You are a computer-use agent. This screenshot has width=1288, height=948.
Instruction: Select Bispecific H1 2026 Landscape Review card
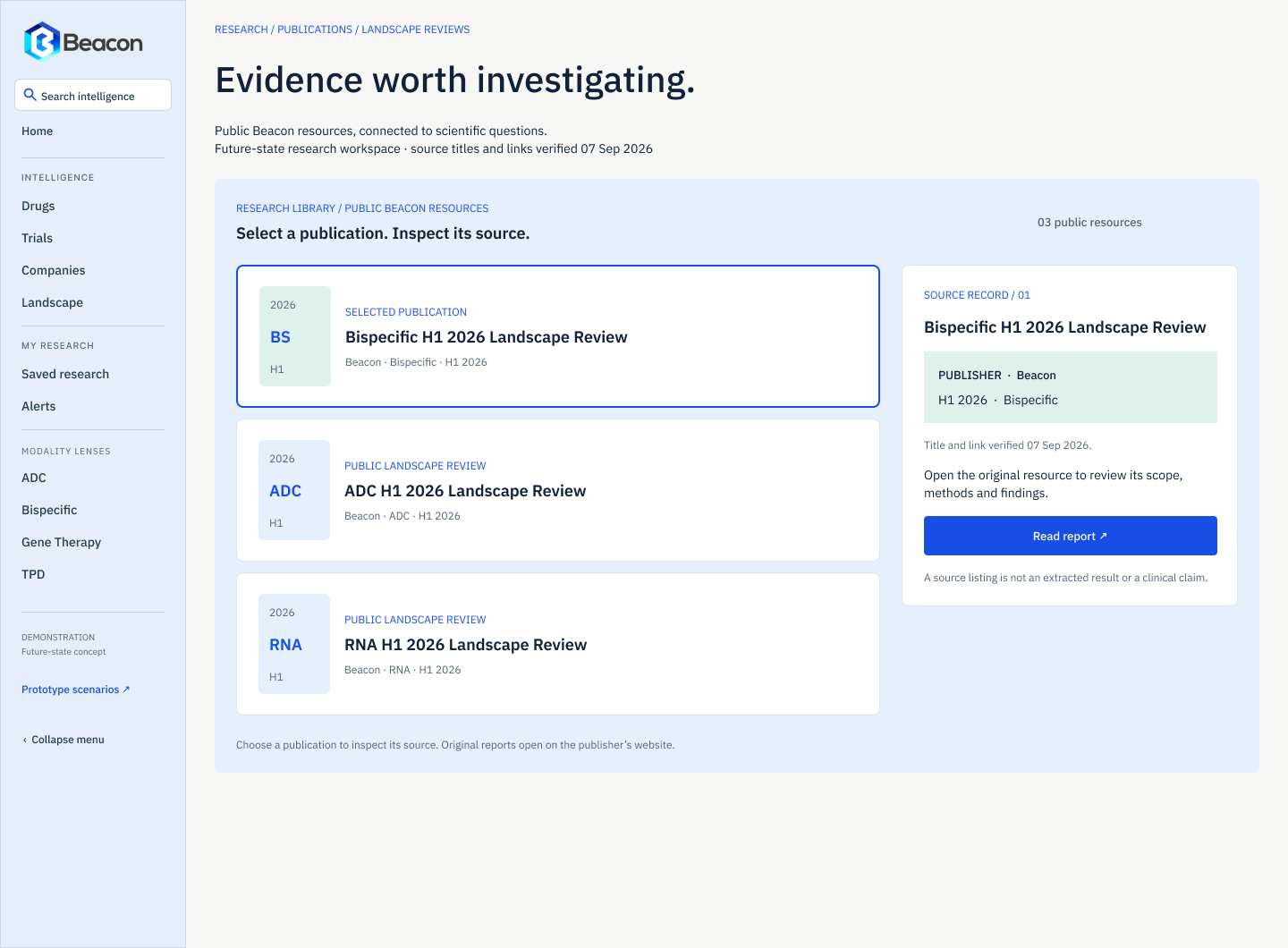pyautogui.click(x=558, y=336)
